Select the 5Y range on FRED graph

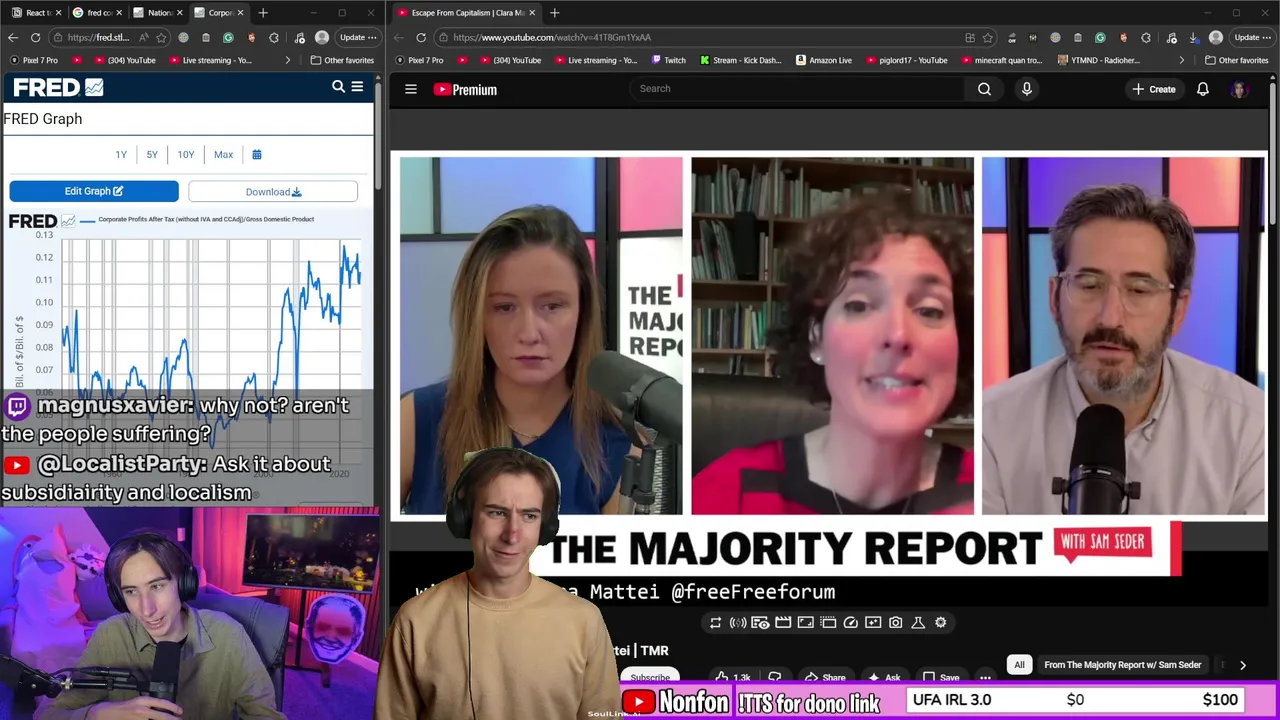click(x=152, y=154)
